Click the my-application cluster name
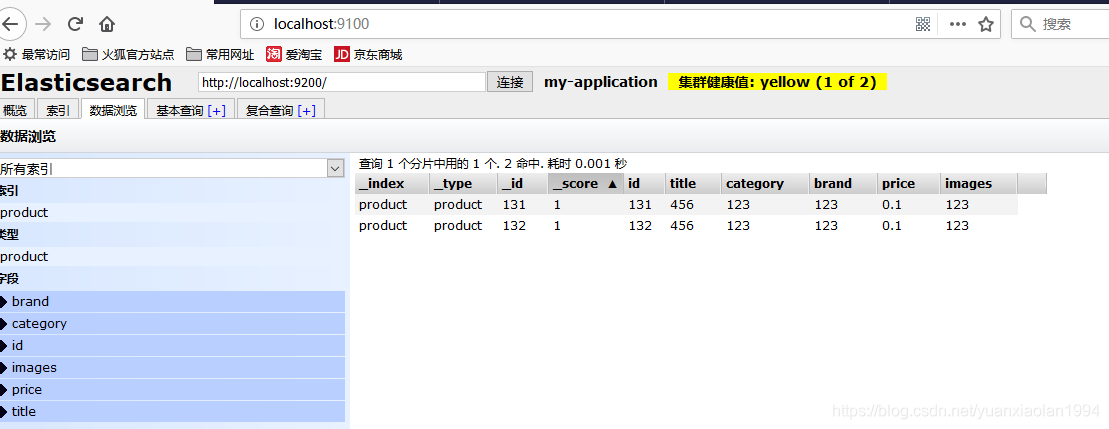1109x429 pixels. click(x=600, y=82)
